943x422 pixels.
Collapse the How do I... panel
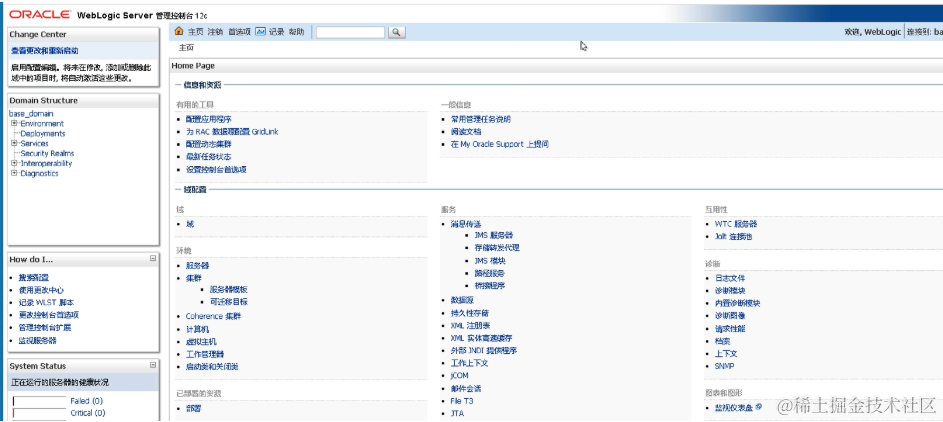tap(153, 258)
